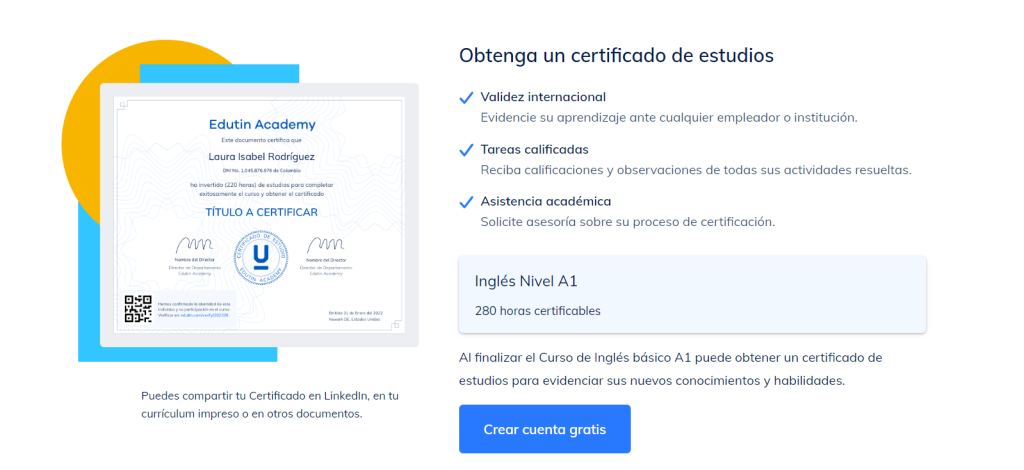Open the edutin.com verify link on certificate

pyautogui.click(x=195, y=315)
